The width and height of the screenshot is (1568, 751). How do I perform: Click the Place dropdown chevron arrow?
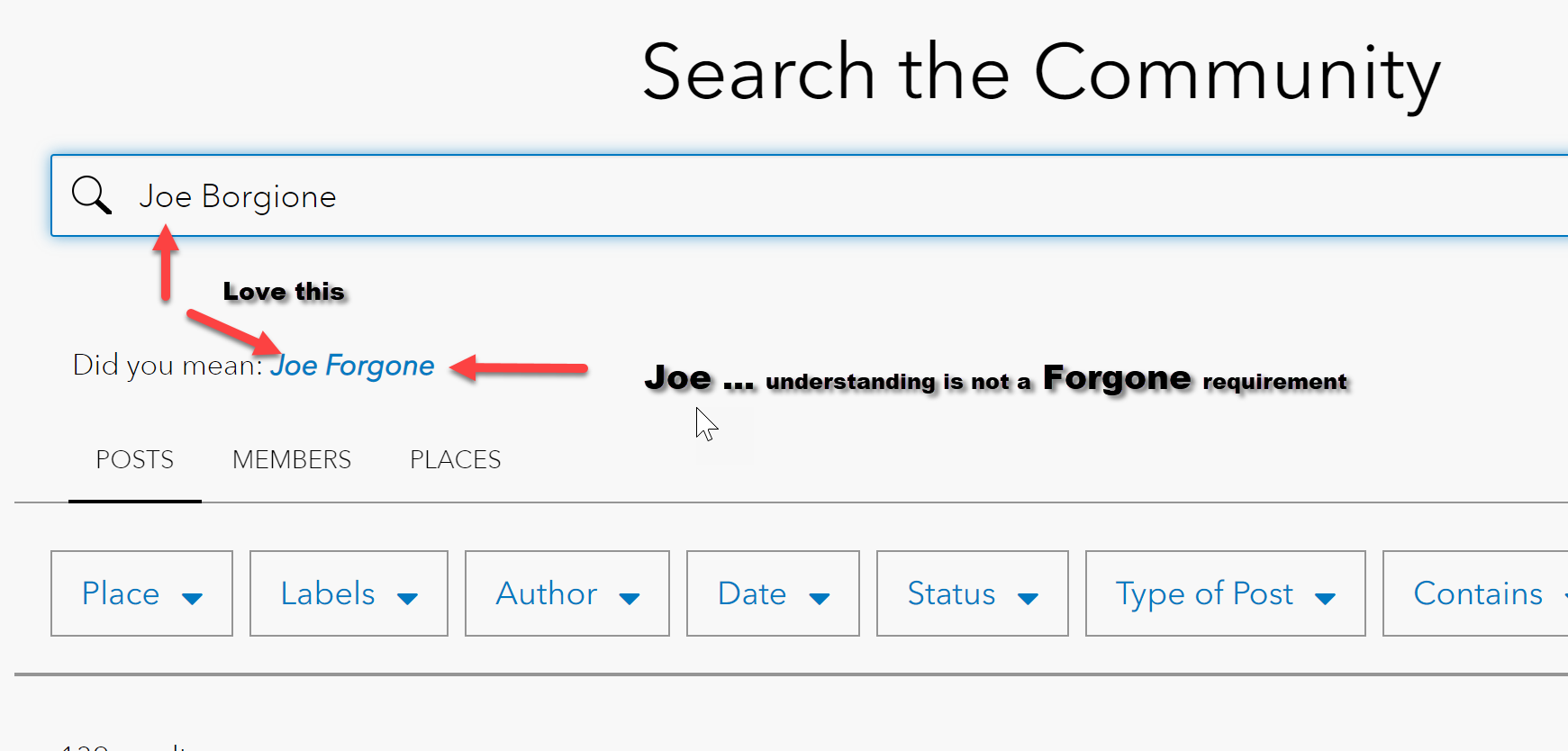(x=193, y=597)
